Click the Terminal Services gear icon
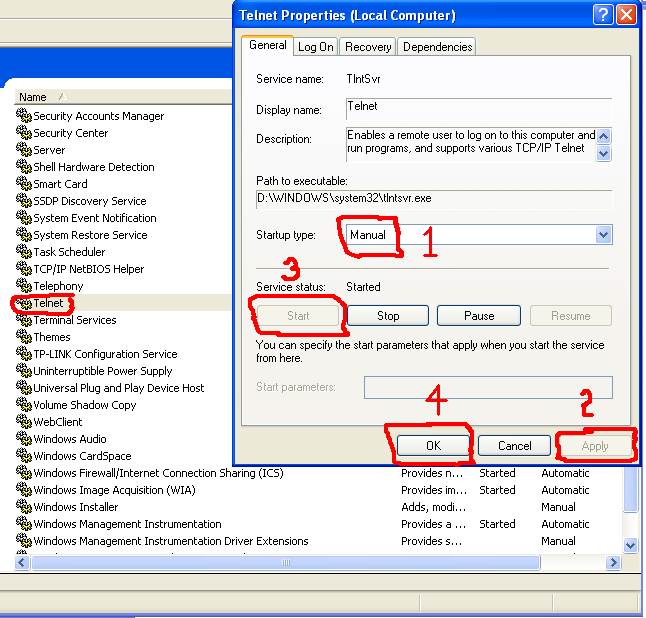The image size is (646, 618). click(24, 319)
